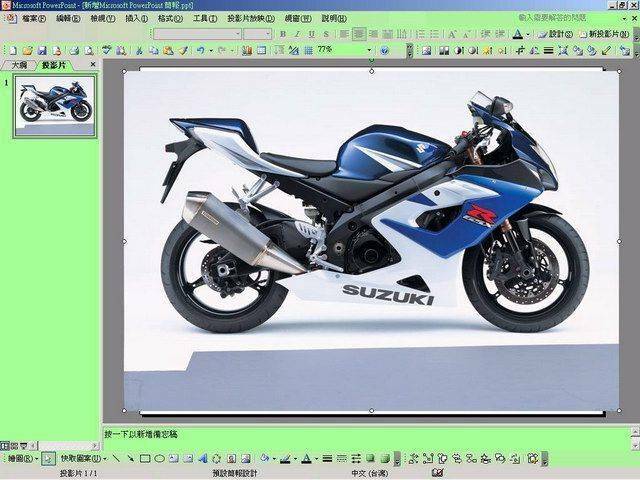Image resolution: width=640 pixels, height=480 pixels.
Task: Toggle the Select Objects arrow tool
Action: [48, 459]
